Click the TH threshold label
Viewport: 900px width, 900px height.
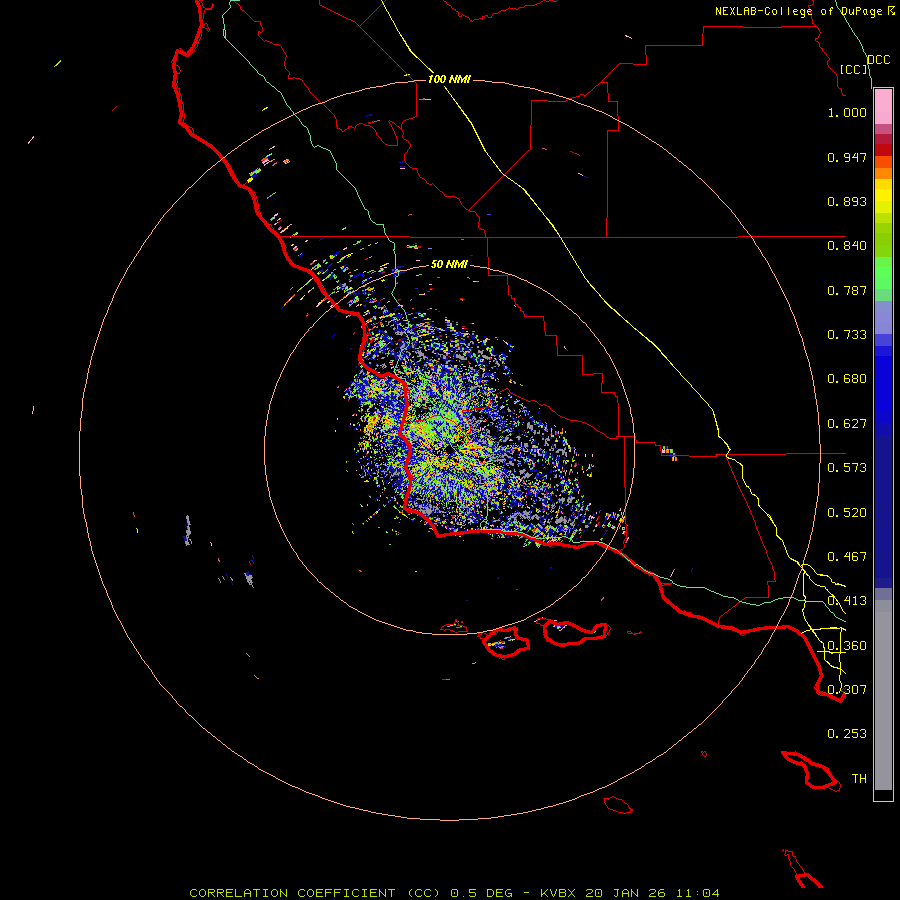[859, 779]
